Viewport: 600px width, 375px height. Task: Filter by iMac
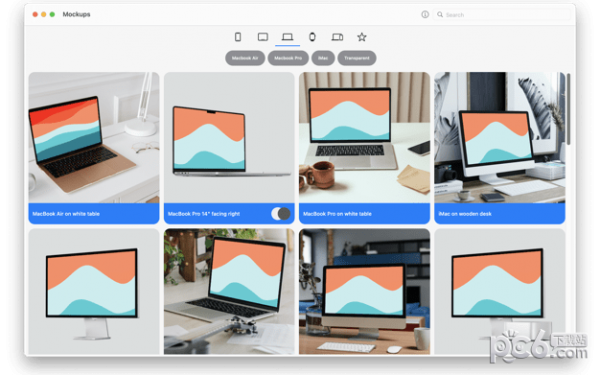(x=323, y=58)
